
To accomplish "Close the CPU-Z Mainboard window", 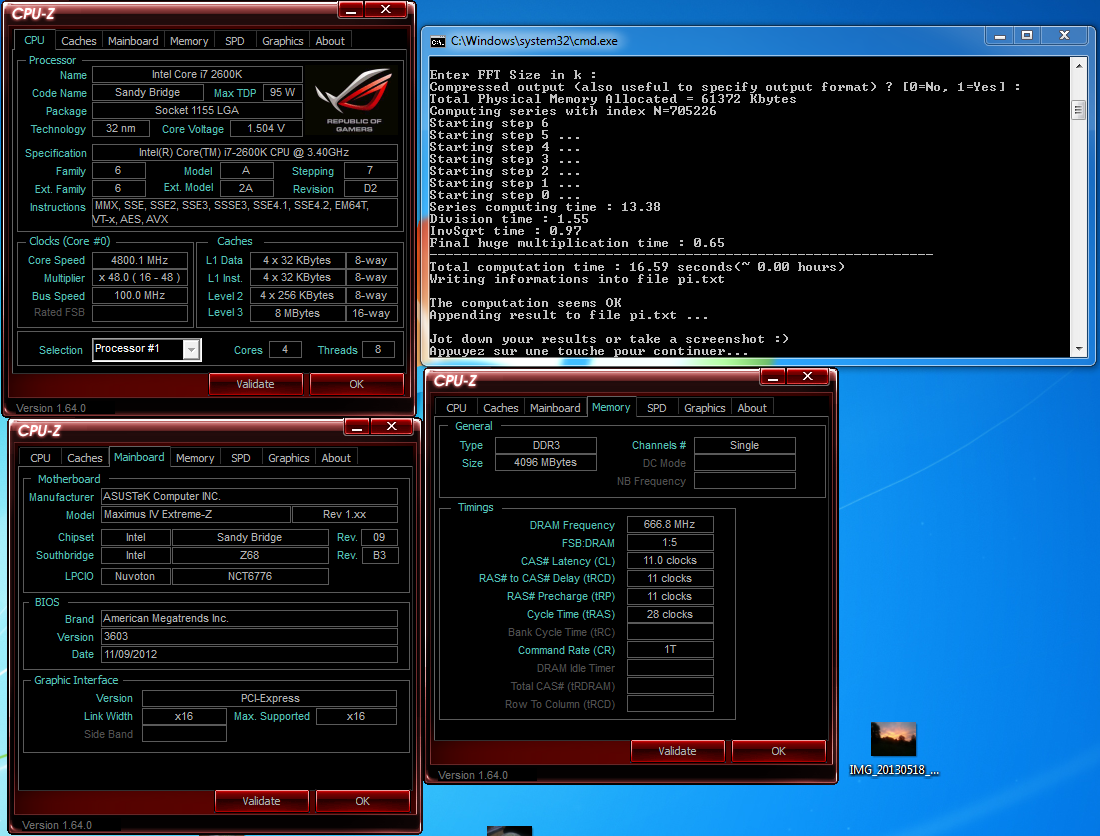I will point(391,426).
